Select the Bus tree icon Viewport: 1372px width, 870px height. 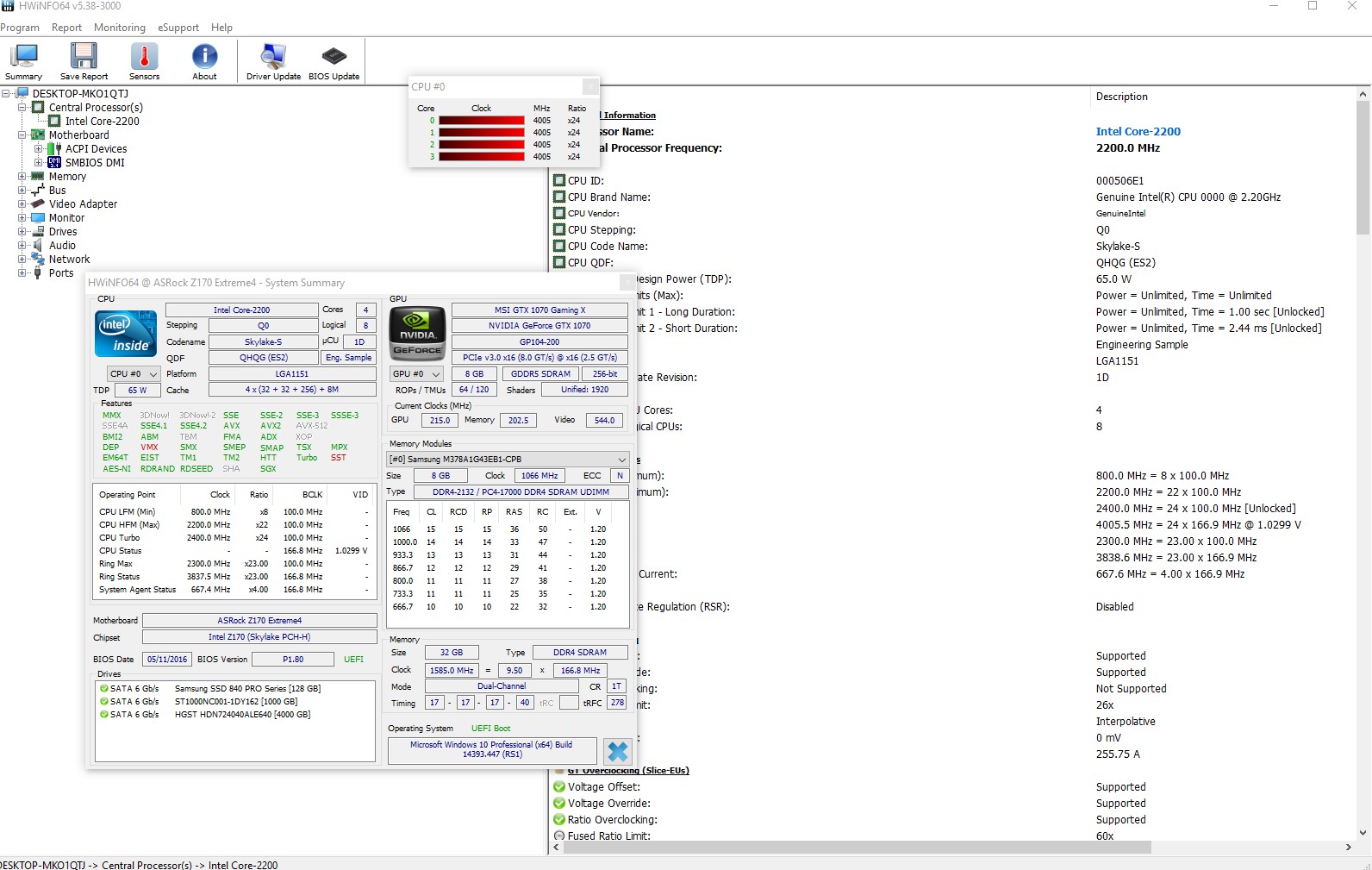point(38,190)
